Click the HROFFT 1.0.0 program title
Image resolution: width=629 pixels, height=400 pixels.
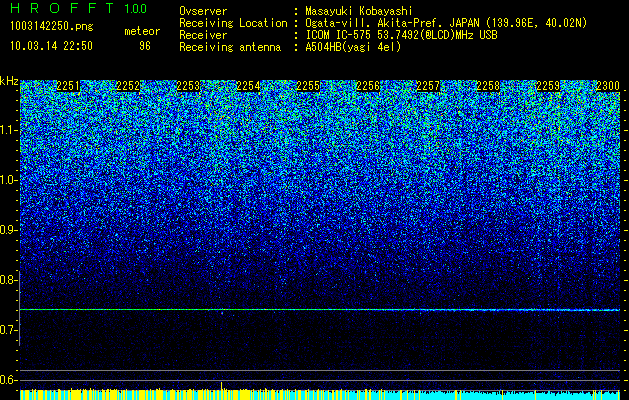pyautogui.click(x=78, y=8)
